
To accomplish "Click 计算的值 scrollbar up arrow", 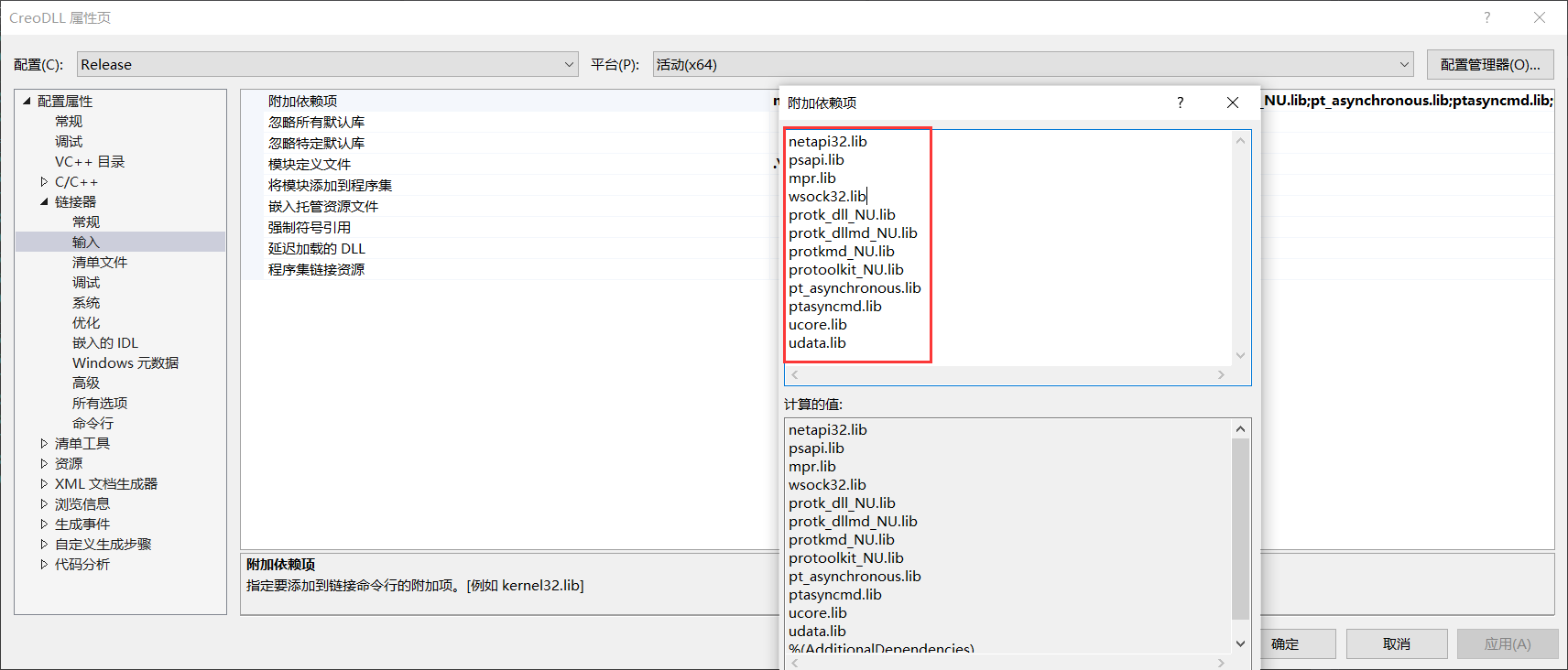I will pos(1240,428).
